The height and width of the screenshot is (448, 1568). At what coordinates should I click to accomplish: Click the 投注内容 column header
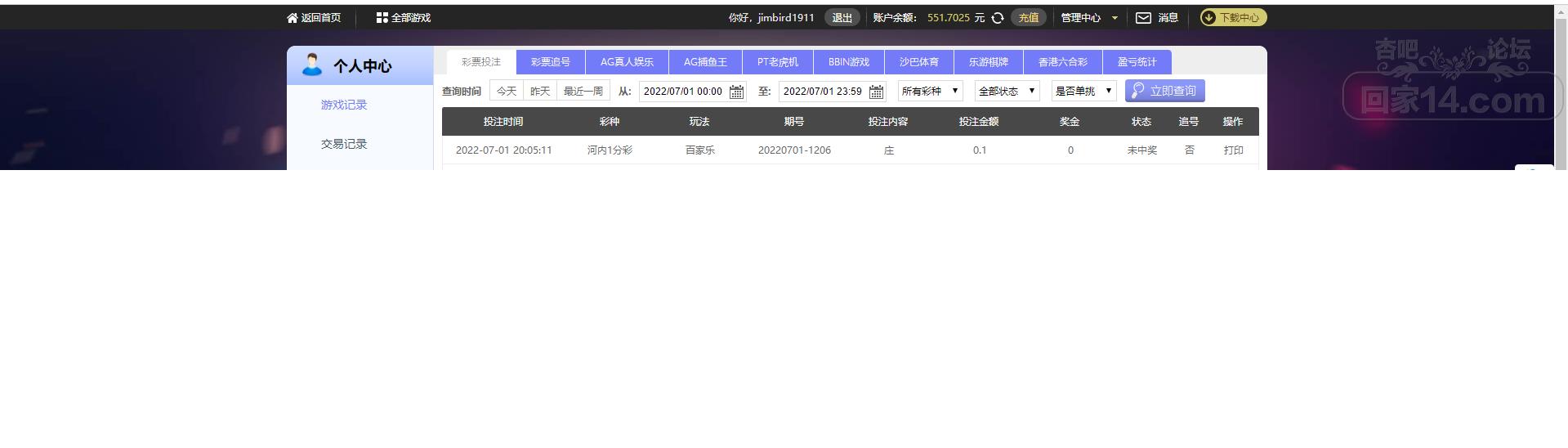(x=888, y=121)
